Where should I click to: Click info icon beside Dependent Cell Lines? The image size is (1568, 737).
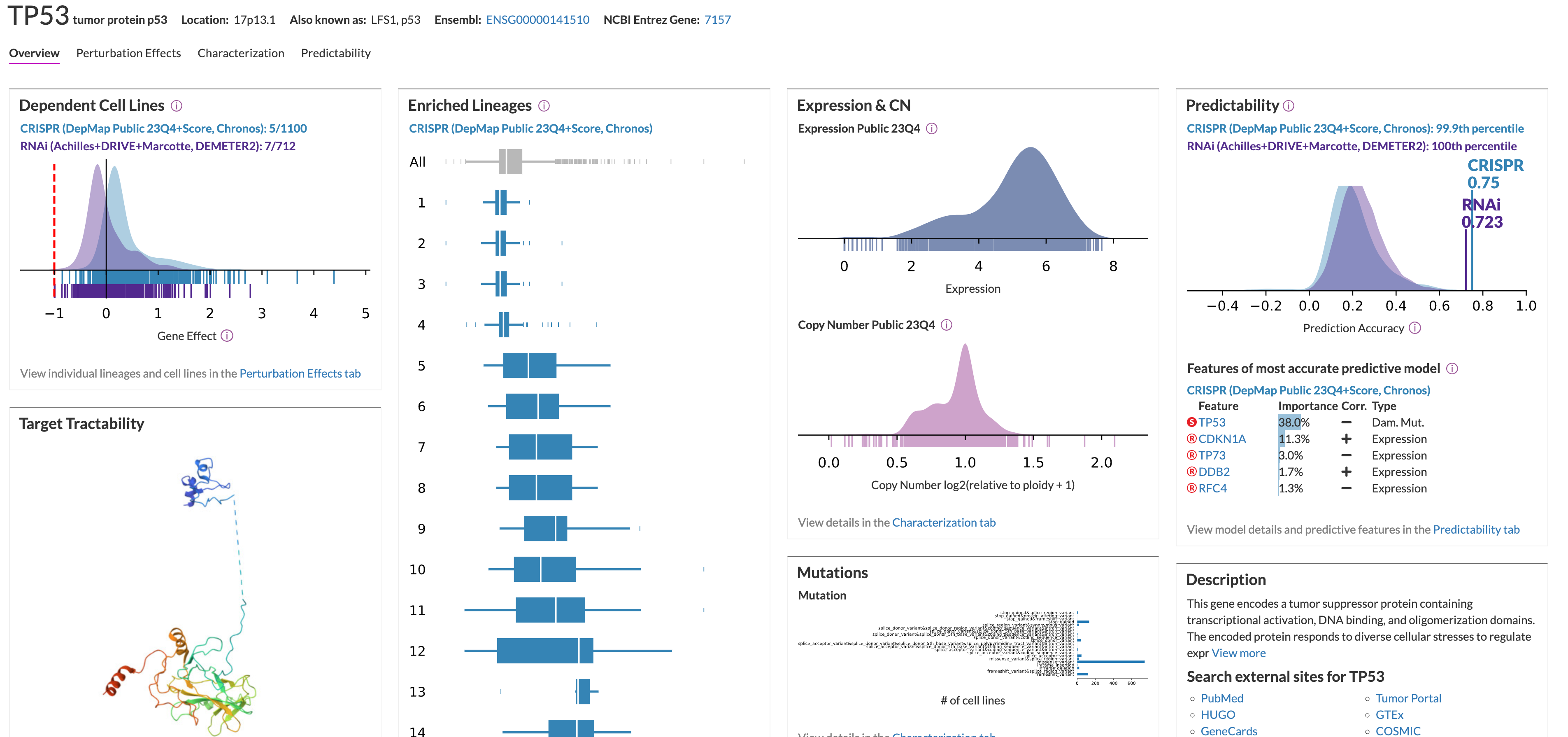pos(177,106)
